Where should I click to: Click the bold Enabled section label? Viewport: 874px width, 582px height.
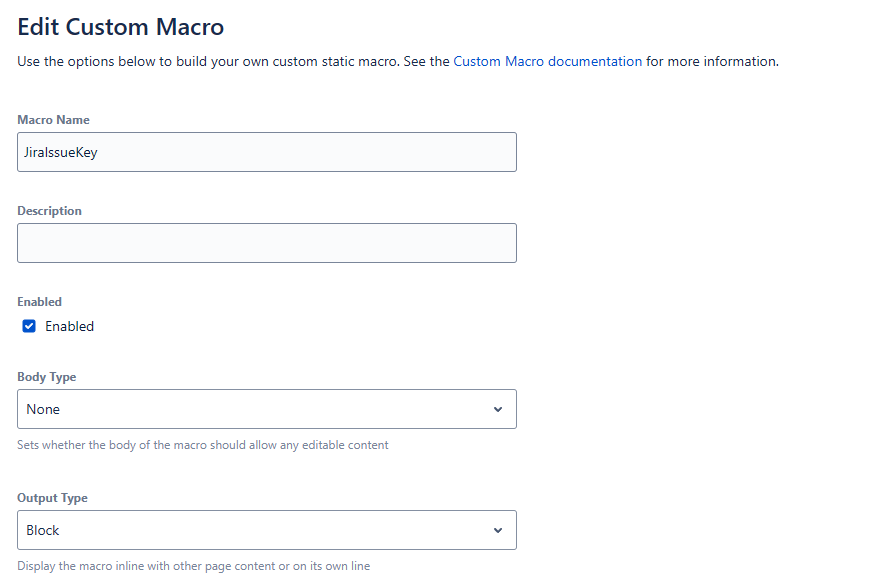pyautogui.click(x=39, y=302)
